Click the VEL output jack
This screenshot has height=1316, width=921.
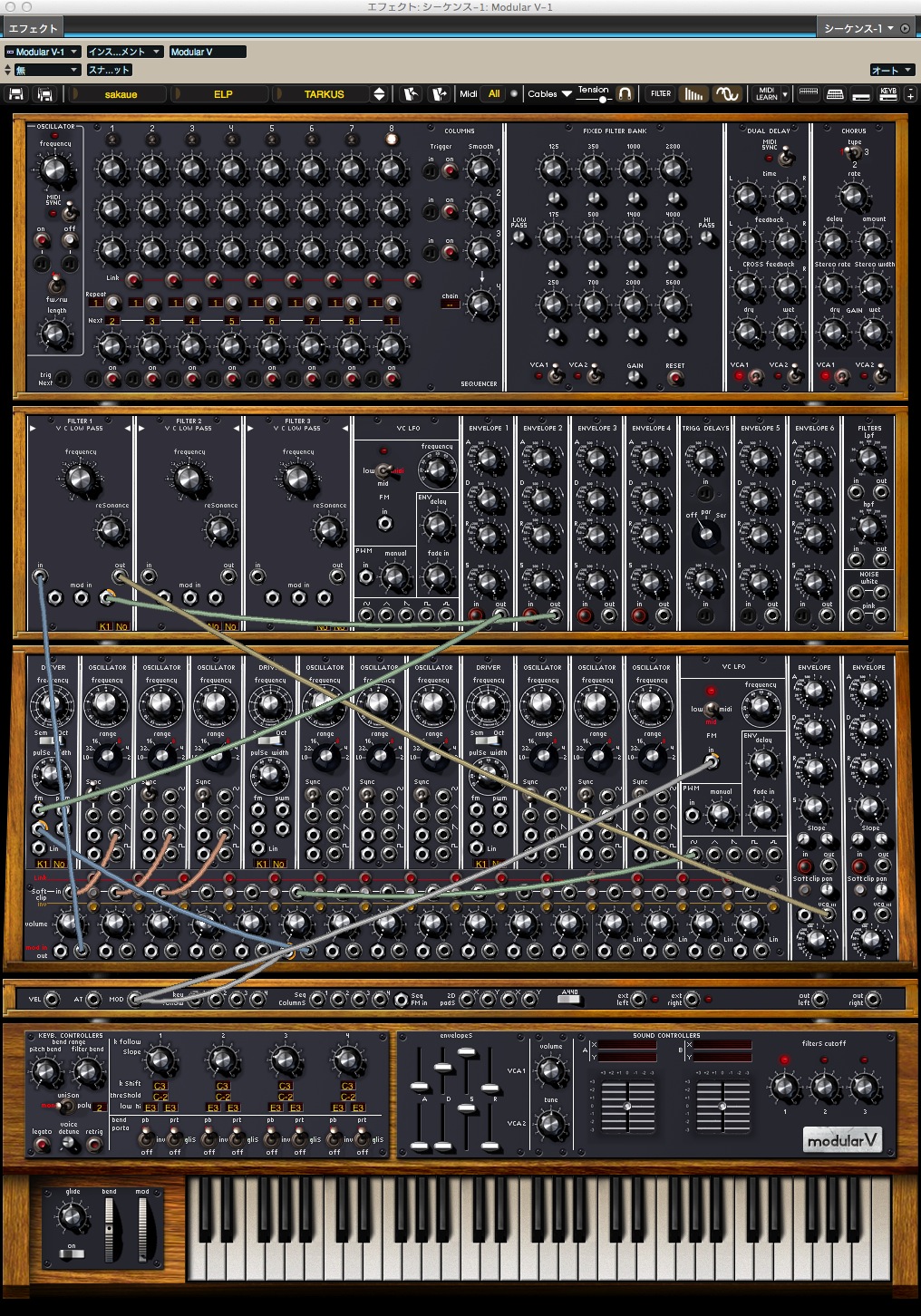tap(52, 1000)
